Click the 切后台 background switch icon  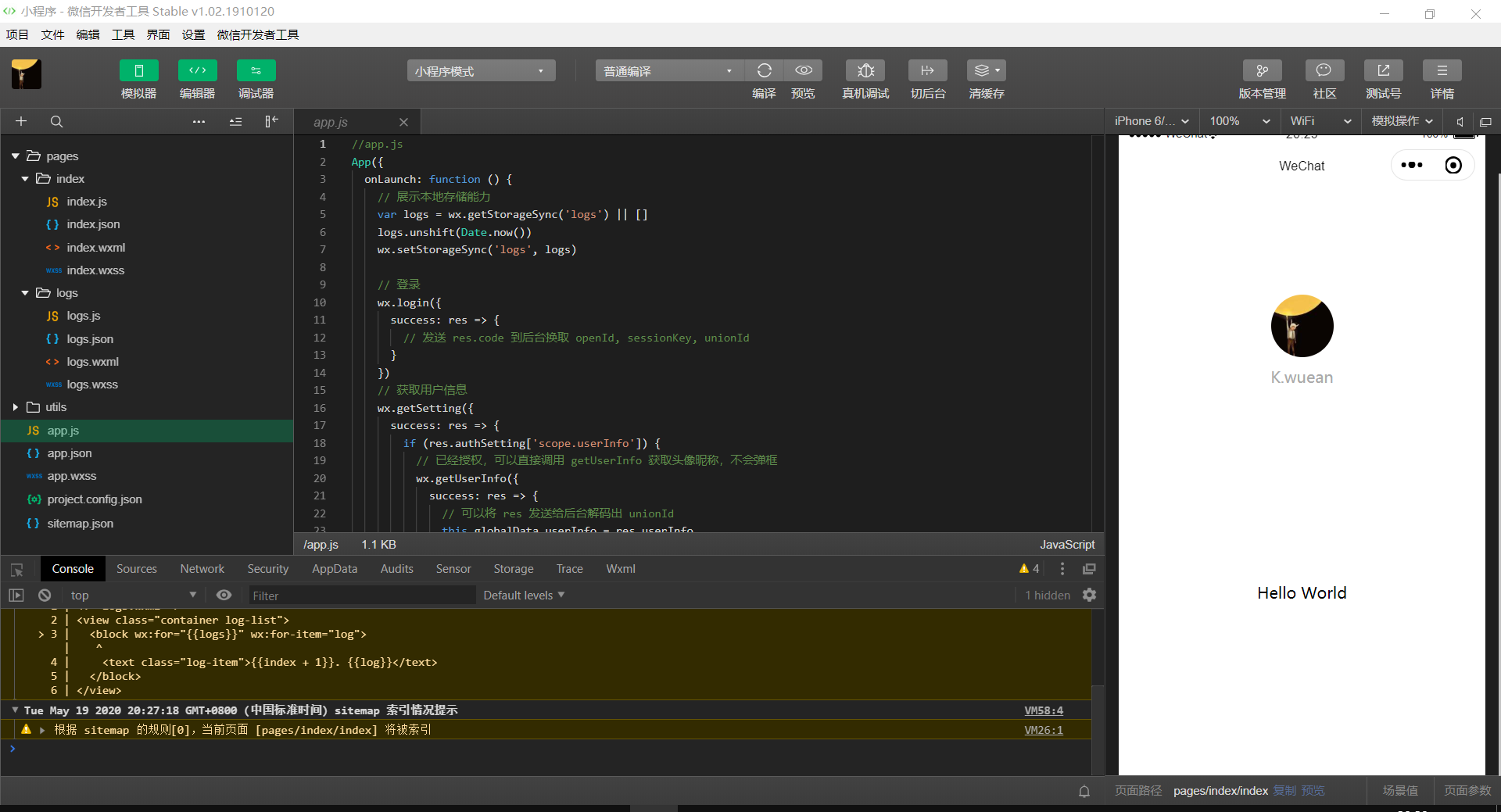[x=928, y=70]
